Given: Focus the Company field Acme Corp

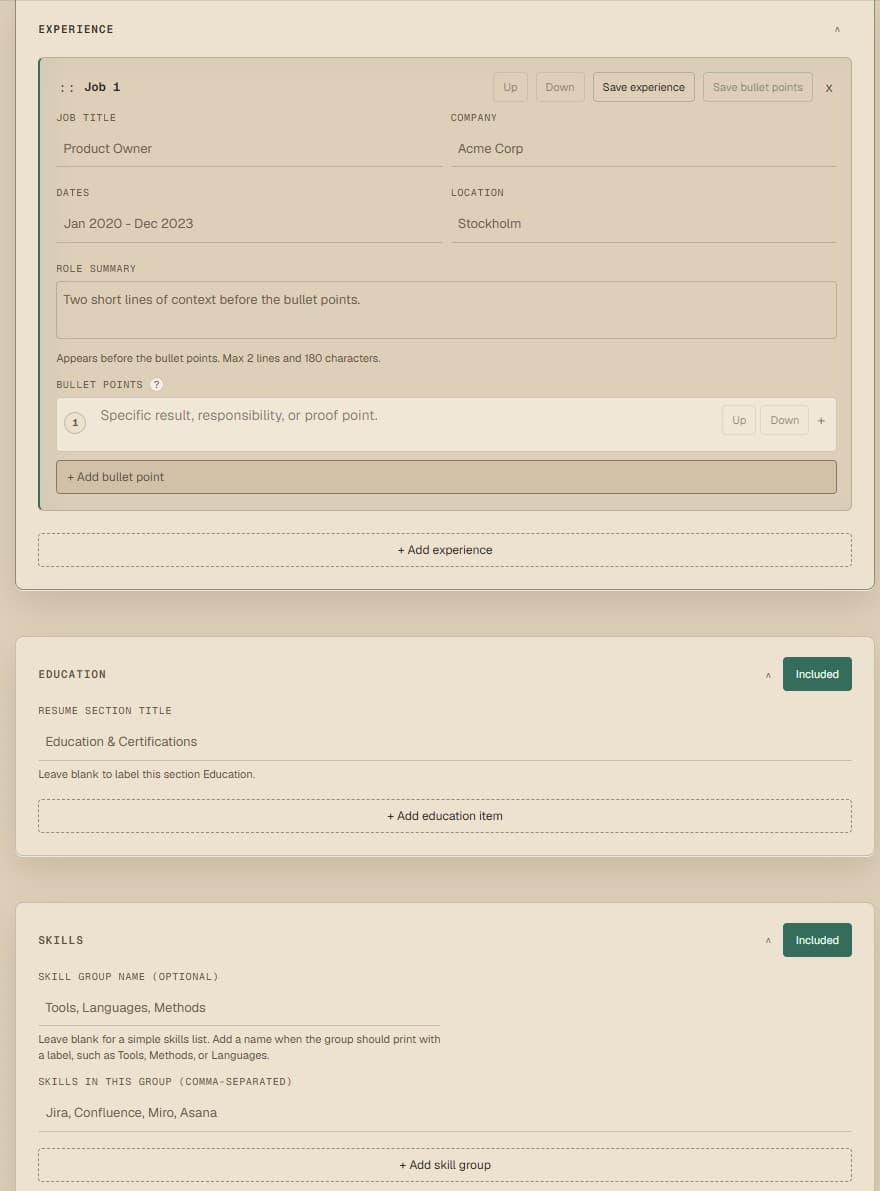Looking at the screenshot, I should (x=644, y=149).
